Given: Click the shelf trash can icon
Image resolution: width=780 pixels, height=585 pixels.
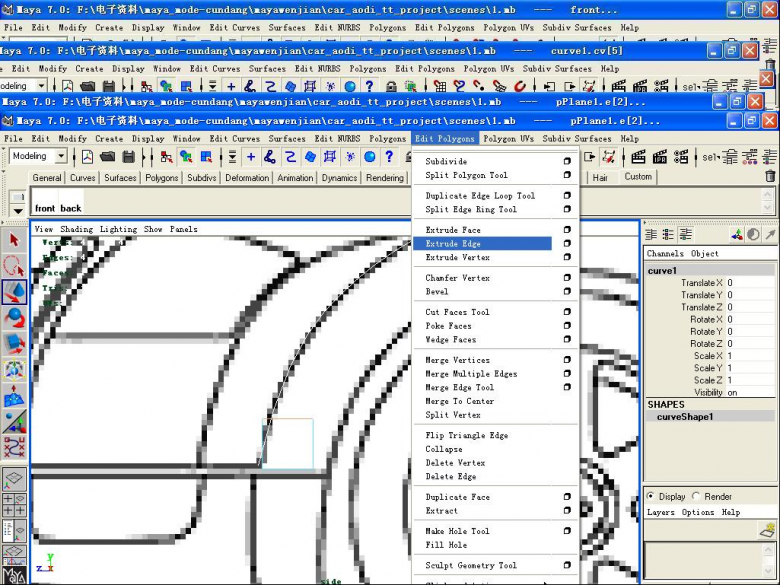Looking at the screenshot, I should pos(770,176).
